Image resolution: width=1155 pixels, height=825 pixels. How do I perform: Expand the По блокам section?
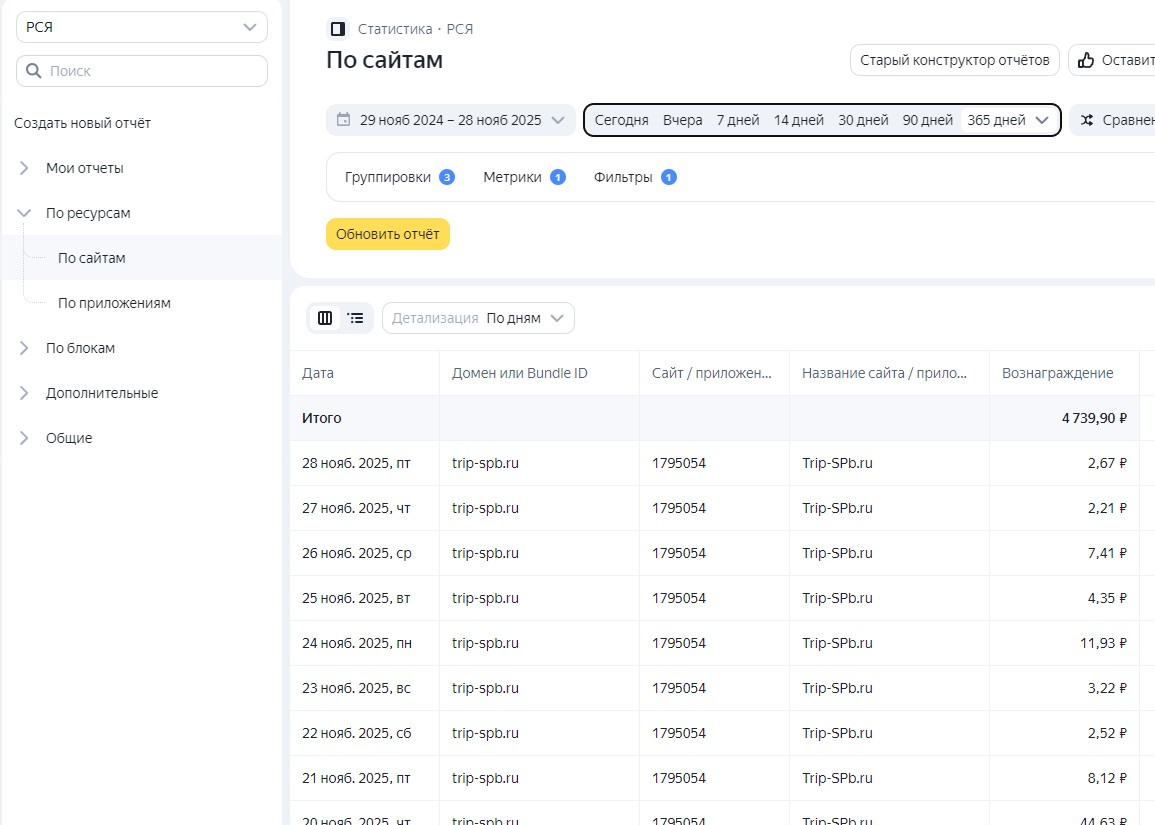[x=24, y=348]
